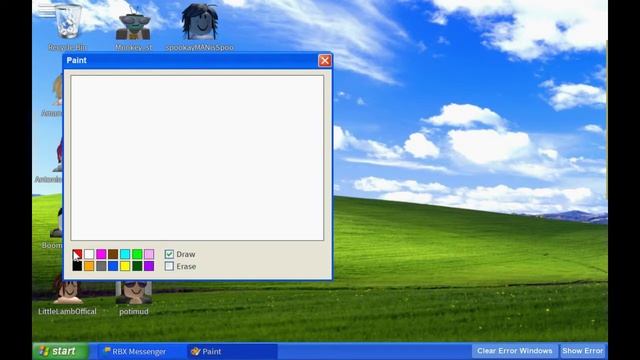Image resolution: width=640 pixels, height=360 pixels.
Task: Close the Paint window
Action: 324,60
